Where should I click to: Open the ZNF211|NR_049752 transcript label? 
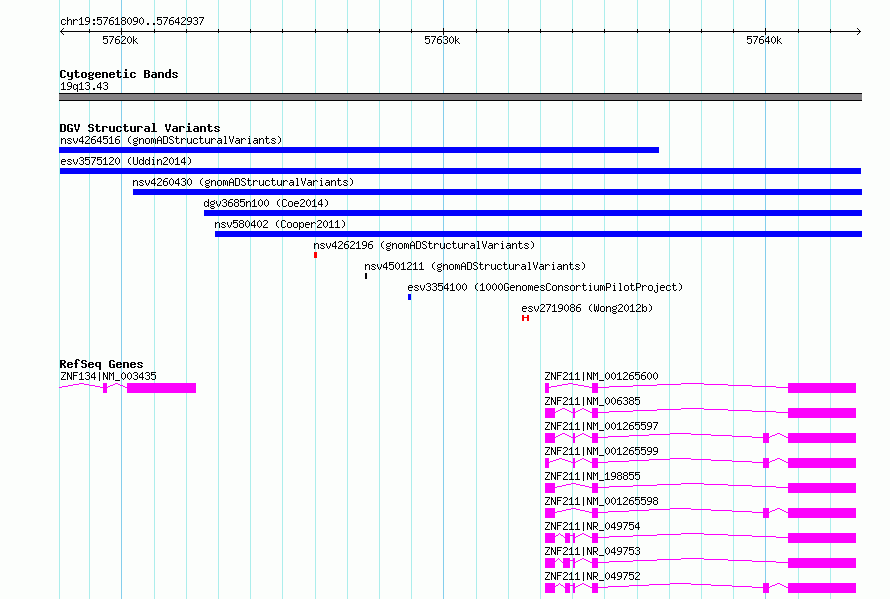(592, 576)
